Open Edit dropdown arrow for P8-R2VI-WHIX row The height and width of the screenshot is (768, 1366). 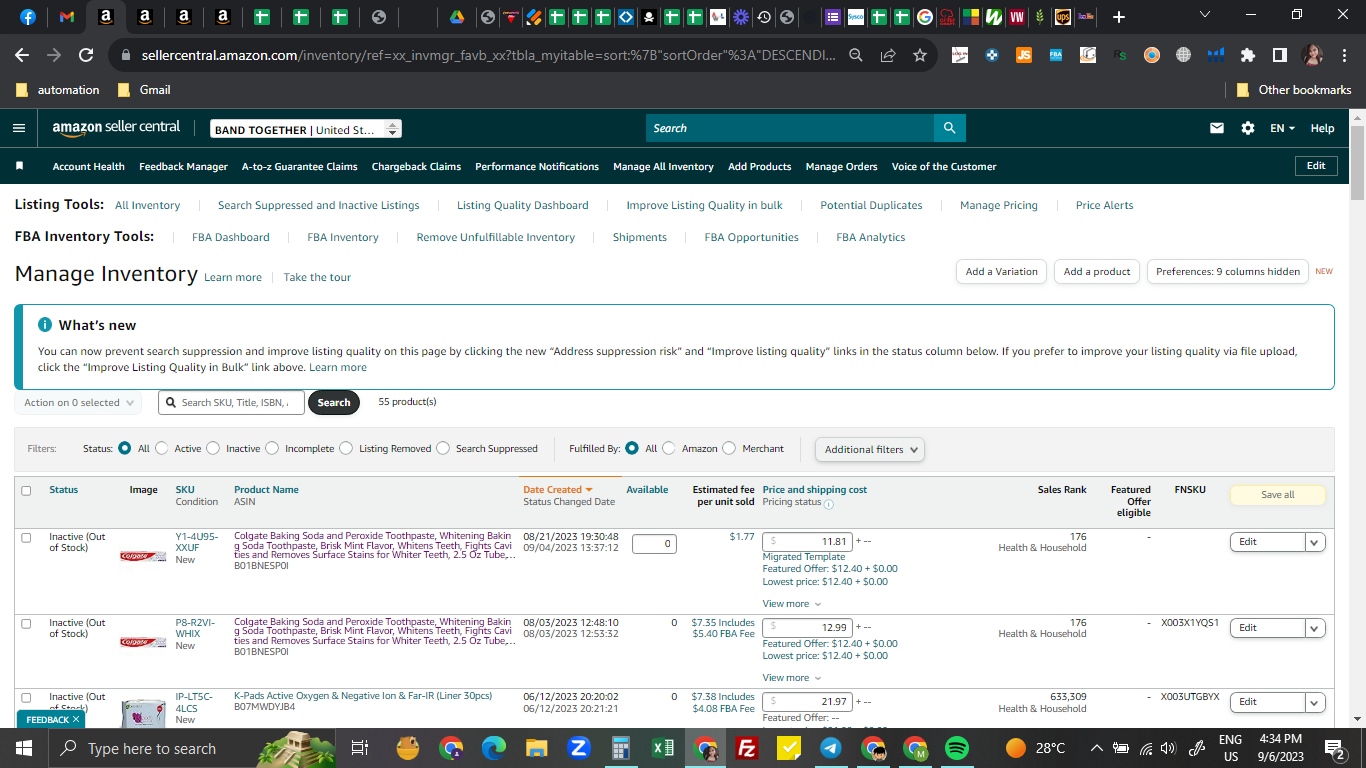click(x=1315, y=628)
